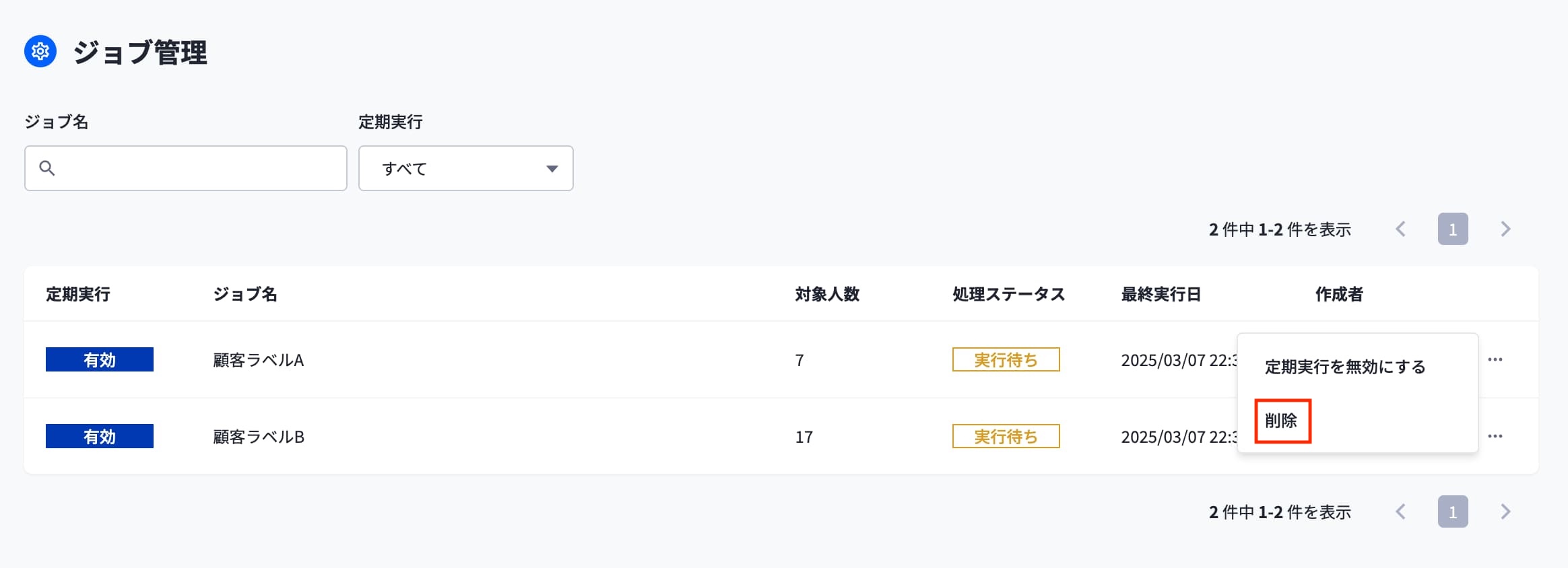Go to next page in top pagination
Screen dimensions: 1568x568
tap(1506, 229)
